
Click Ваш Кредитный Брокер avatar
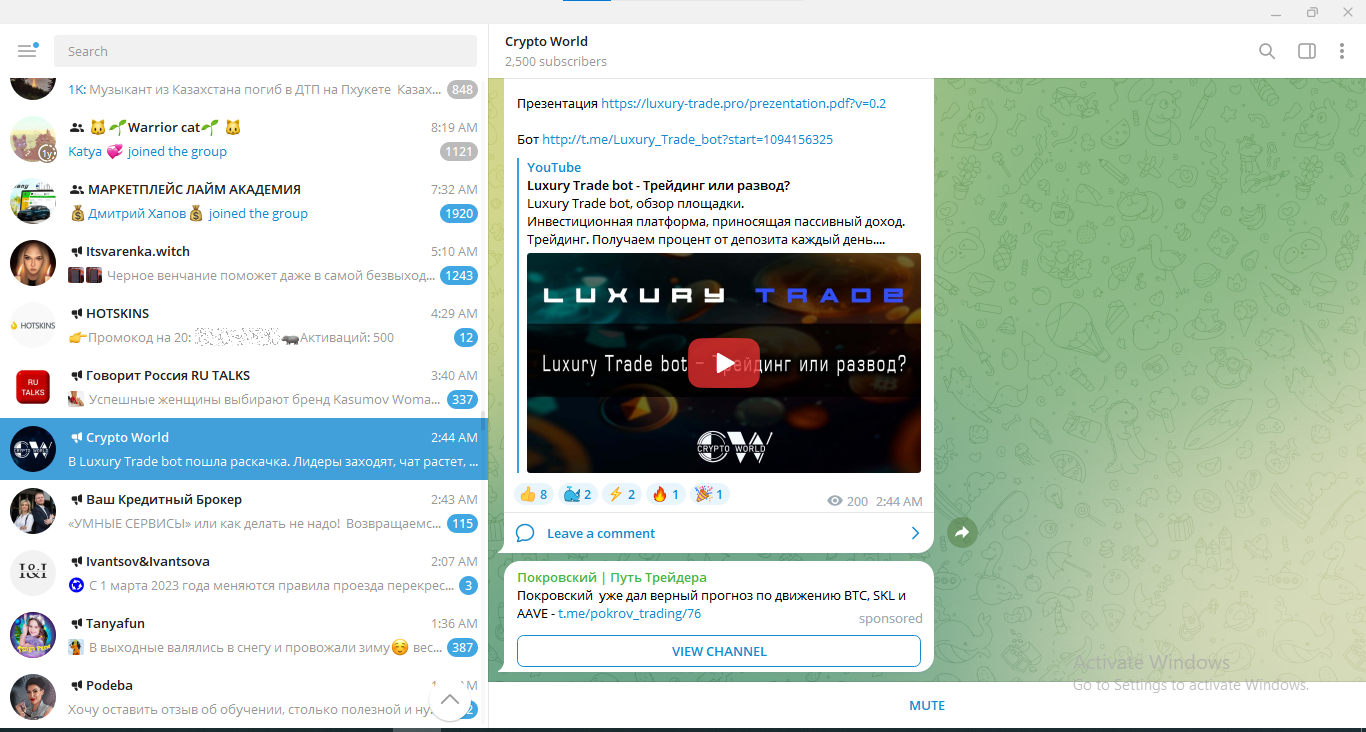tap(33, 511)
